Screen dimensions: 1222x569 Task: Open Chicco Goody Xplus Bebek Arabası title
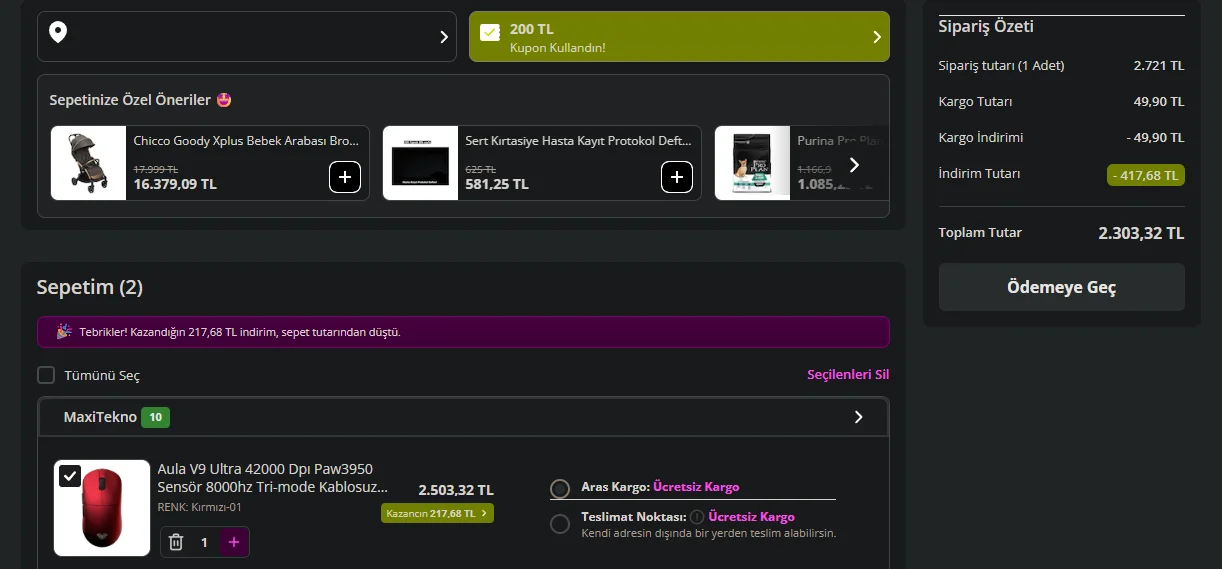click(246, 141)
